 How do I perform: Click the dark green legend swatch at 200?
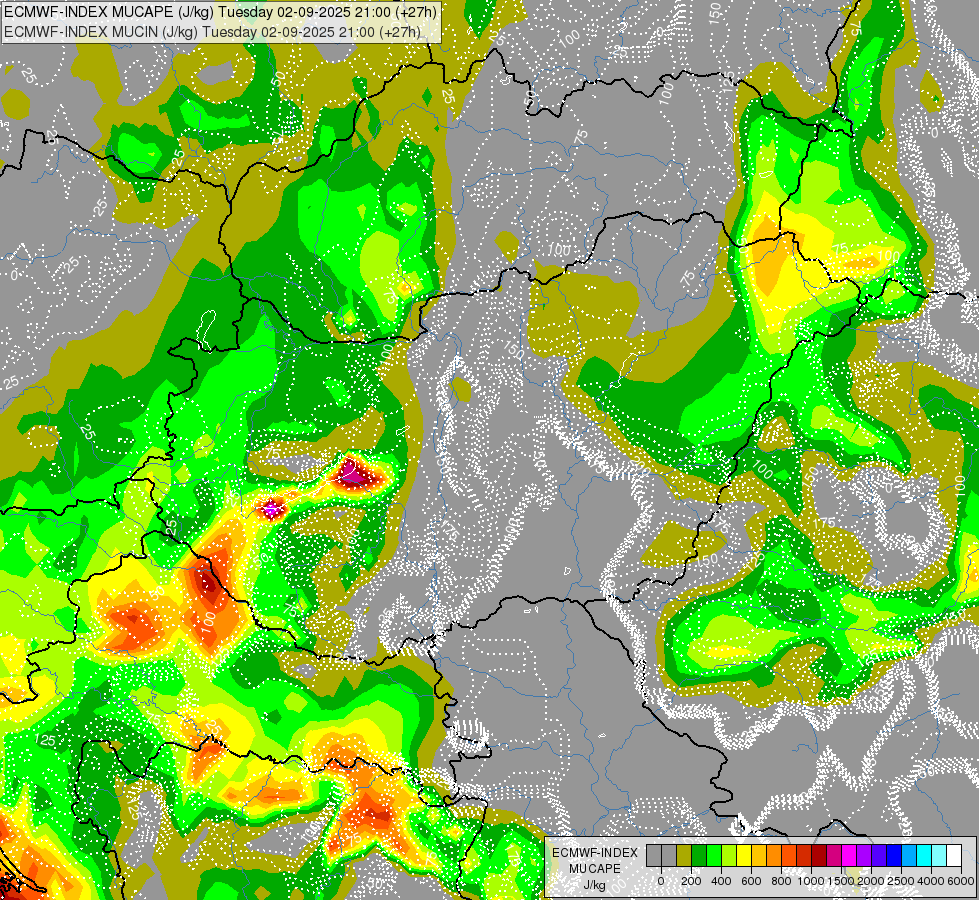click(699, 855)
